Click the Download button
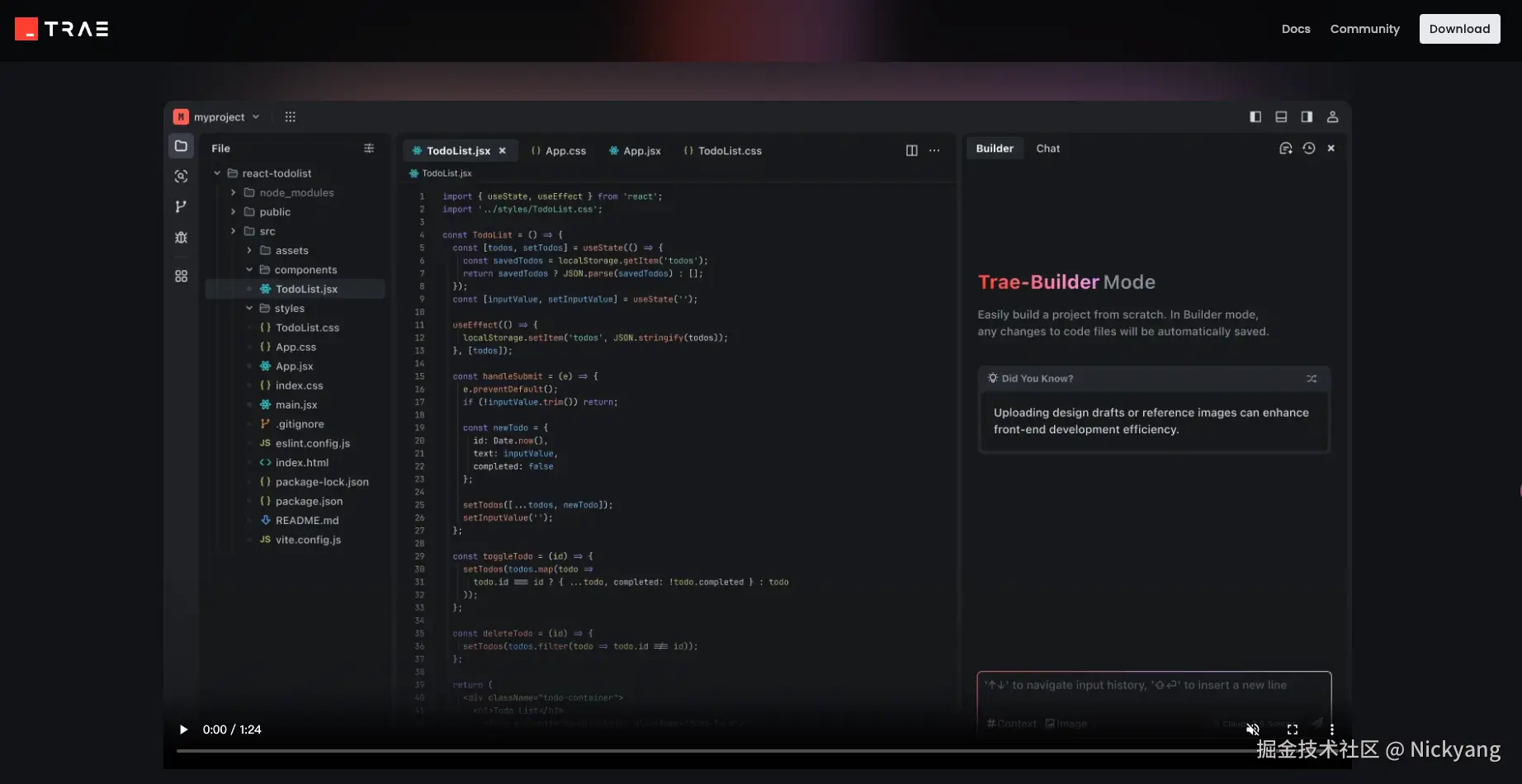 (x=1459, y=29)
